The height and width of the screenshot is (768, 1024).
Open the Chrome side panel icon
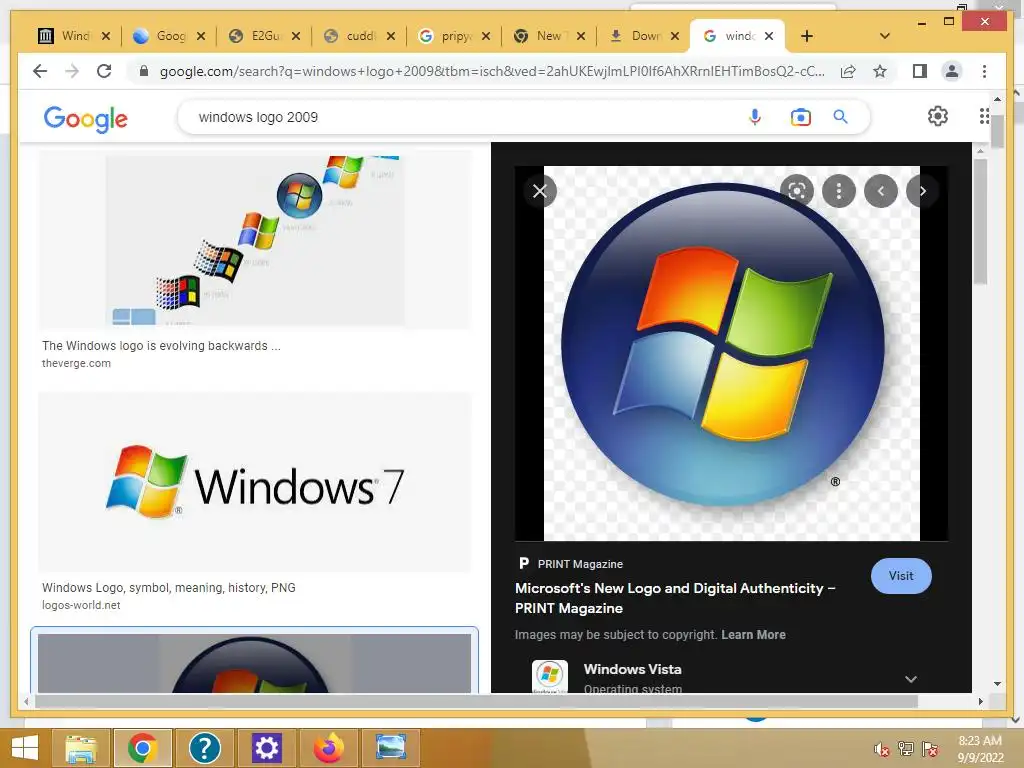pos(920,71)
